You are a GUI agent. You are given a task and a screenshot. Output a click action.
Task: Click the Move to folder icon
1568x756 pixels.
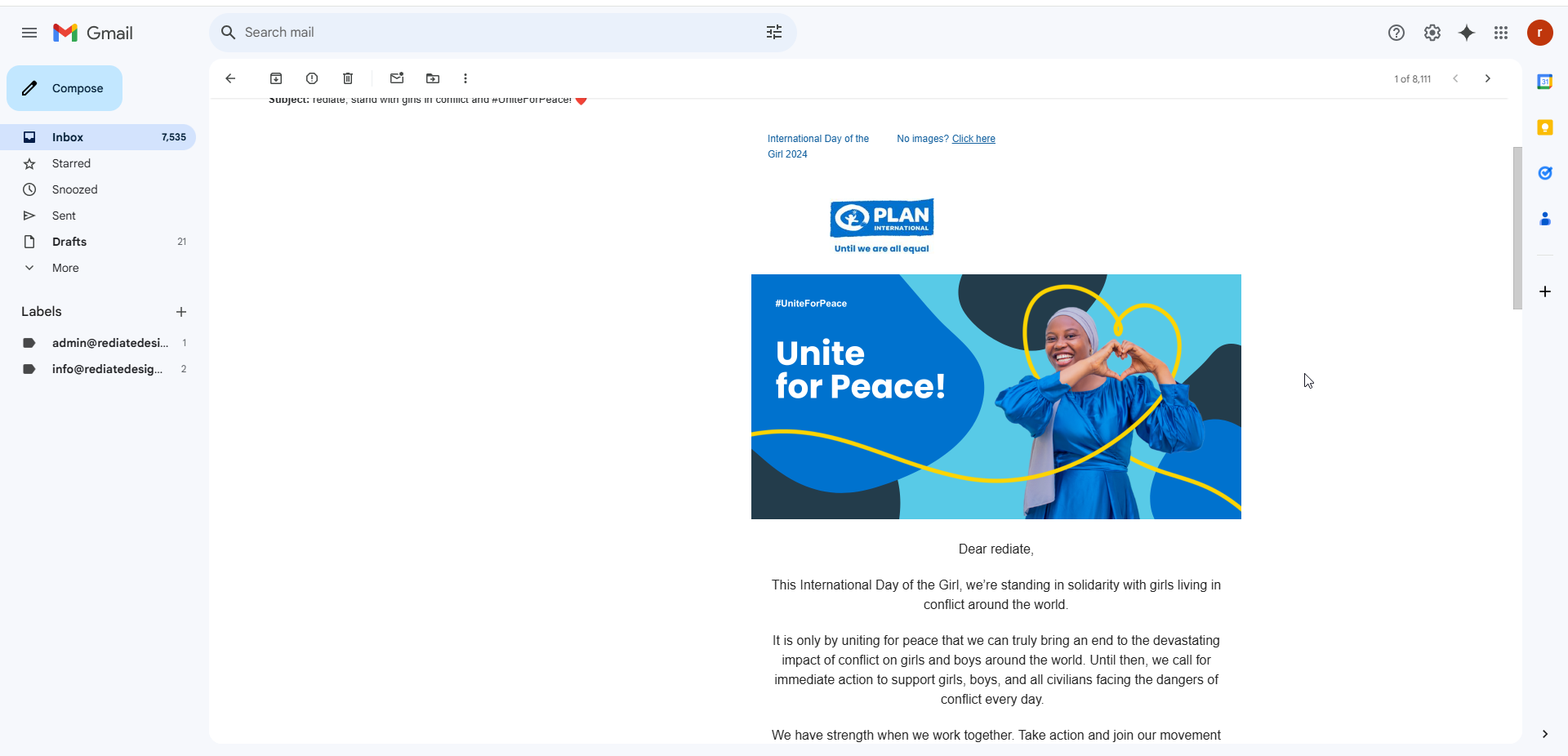[x=433, y=78]
